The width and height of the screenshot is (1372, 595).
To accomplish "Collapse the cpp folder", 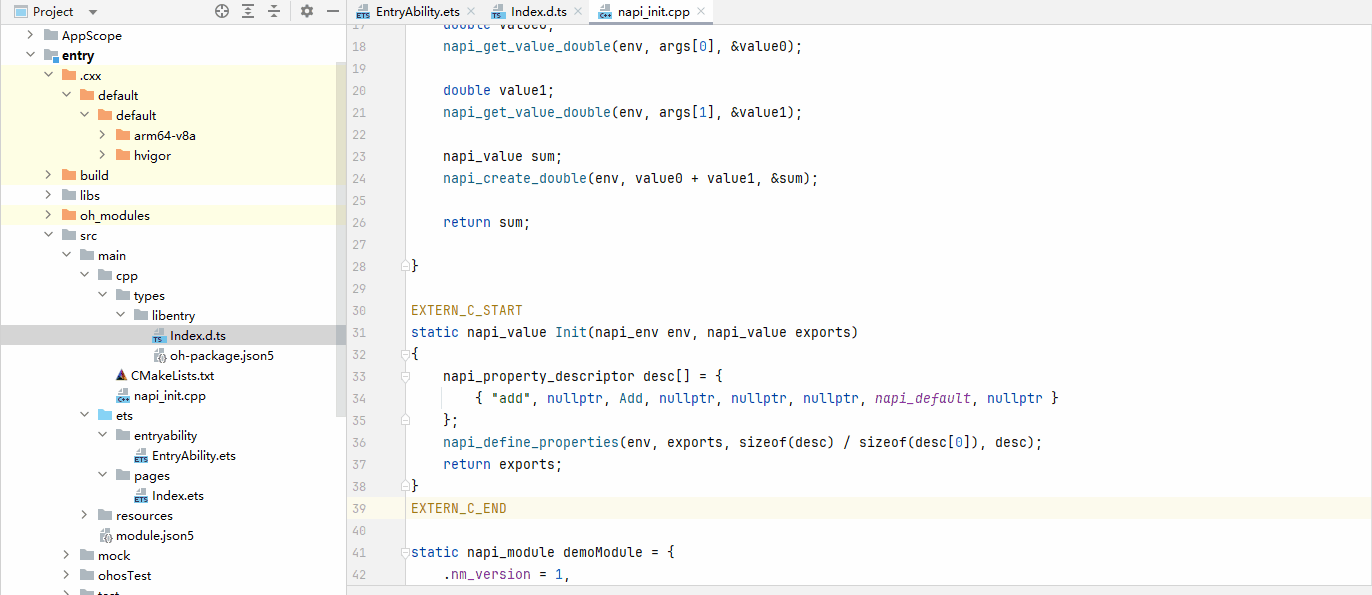I will click(x=84, y=275).
